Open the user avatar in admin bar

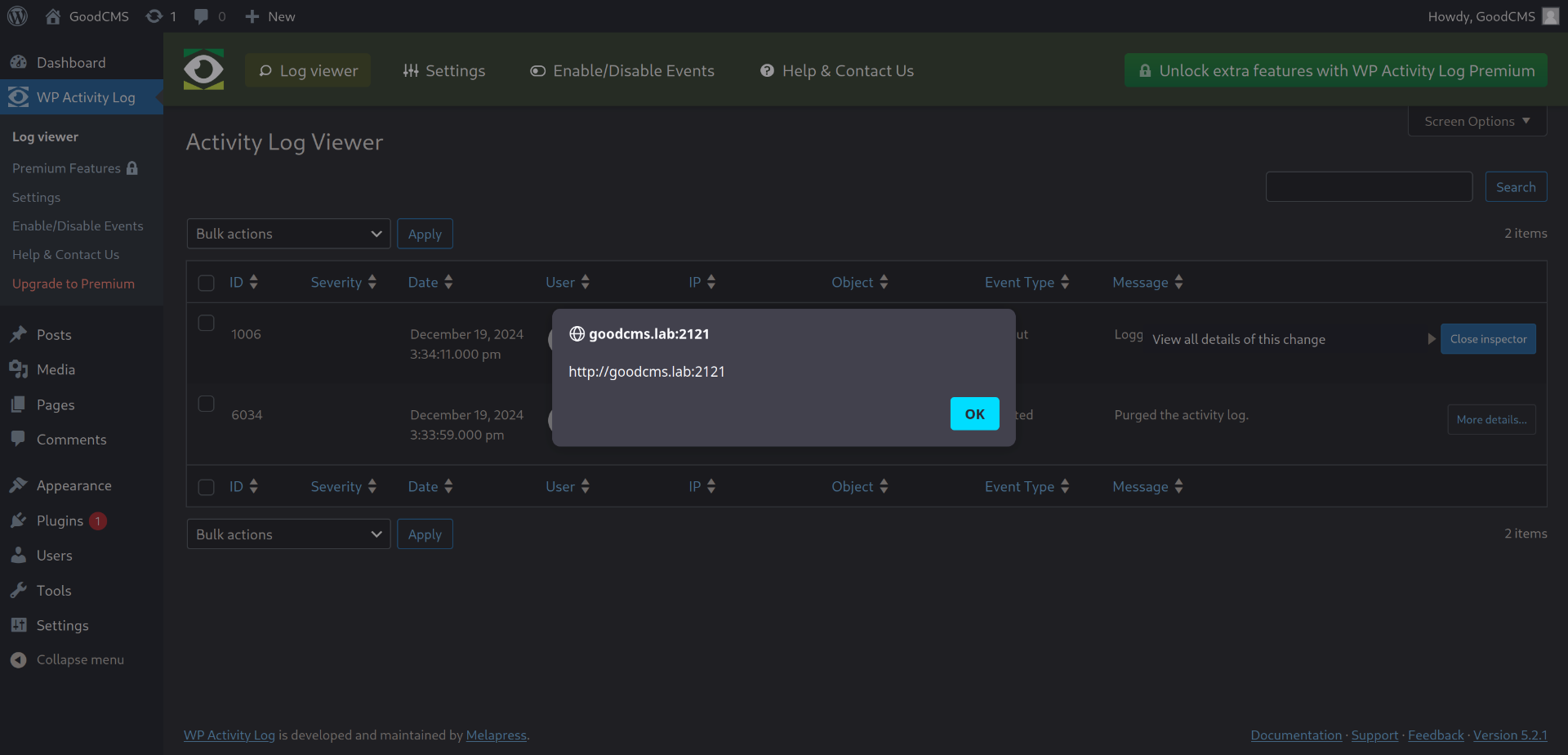coord(1551,16)
